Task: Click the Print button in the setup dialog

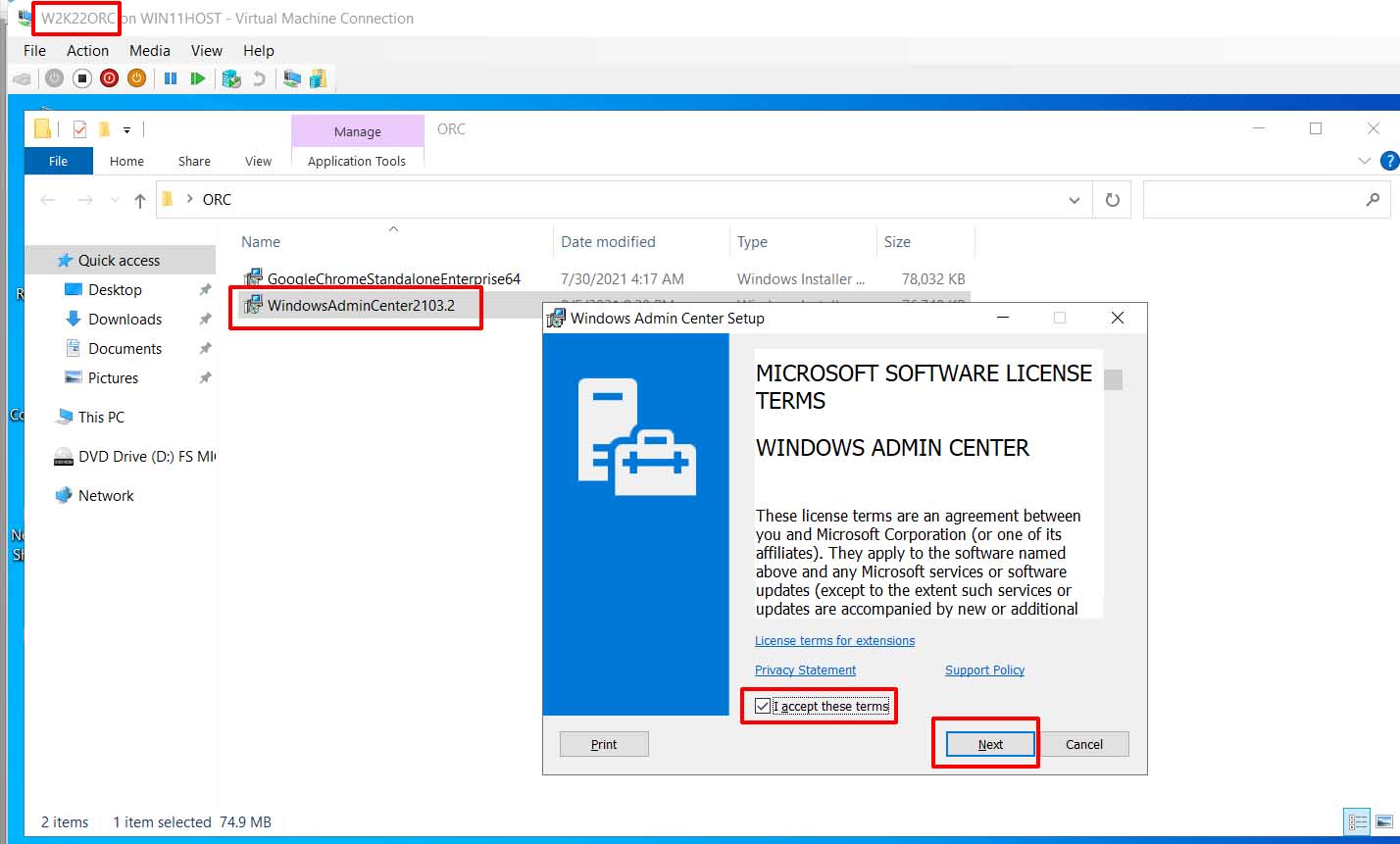Action: [604, 744]
